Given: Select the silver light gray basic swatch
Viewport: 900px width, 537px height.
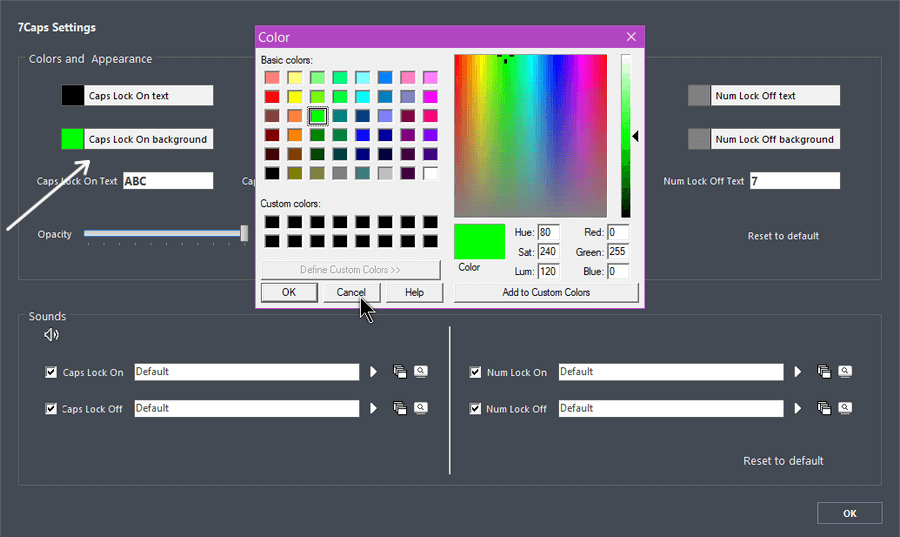Looking at the screenshot, I should click(385, 173).
